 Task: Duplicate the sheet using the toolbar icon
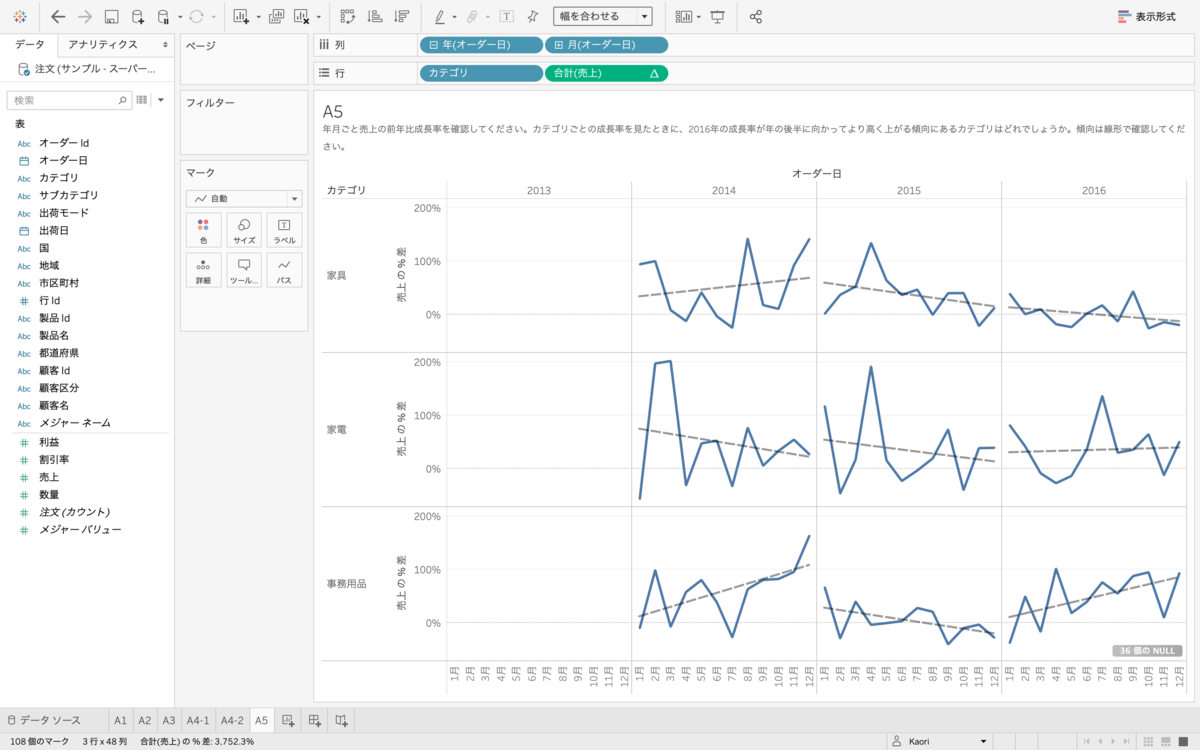click(x=276, y=16)
